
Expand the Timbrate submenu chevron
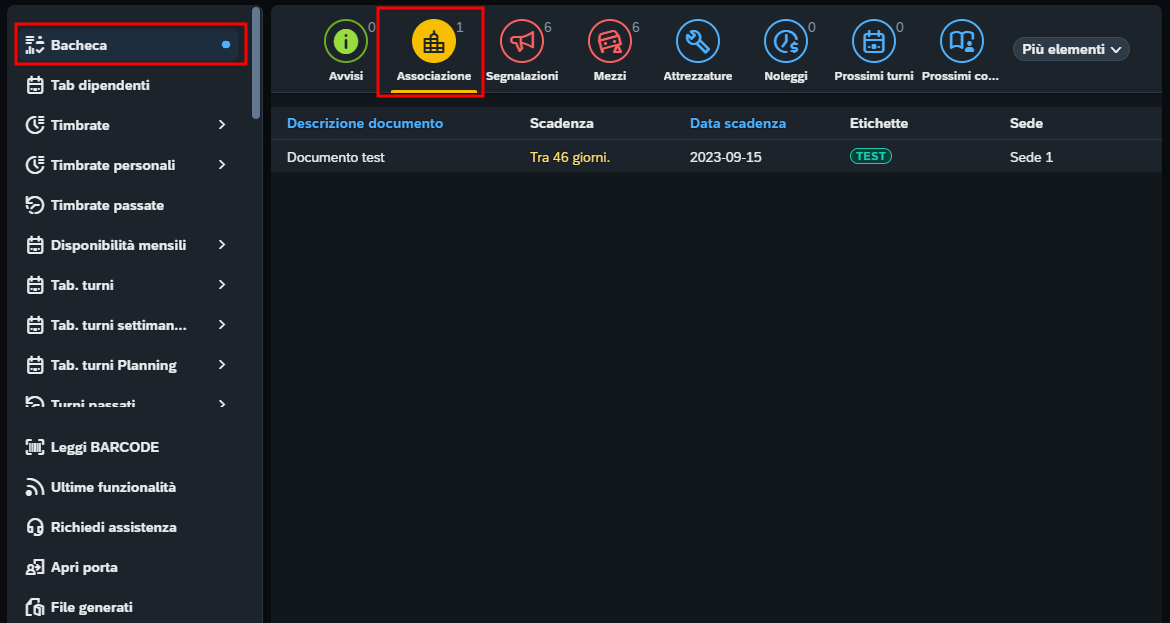222,125
